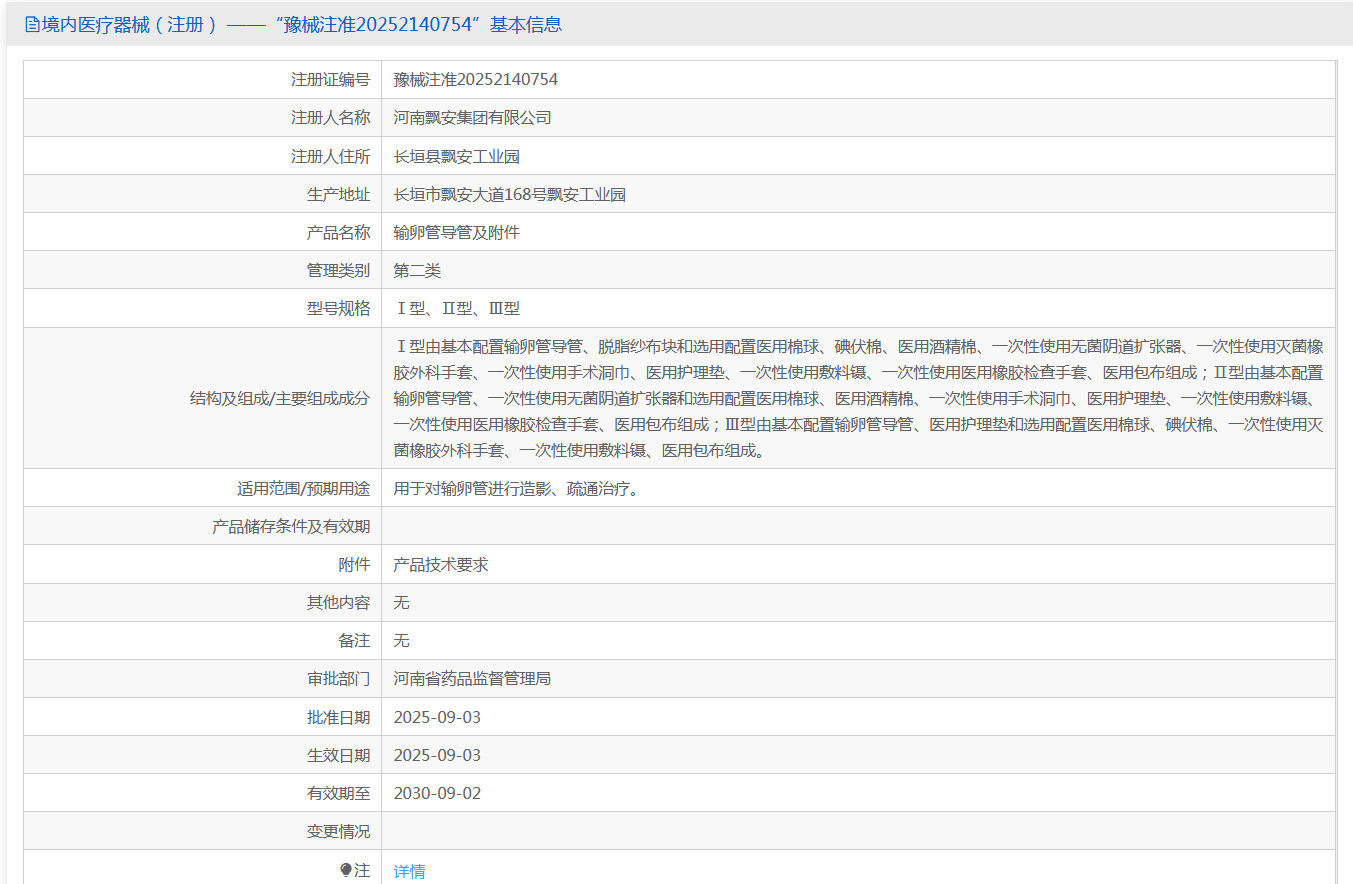Image resolution: width=1353 pixels, height=884 pixels.
Task: Click the 备注 label
Action: (354, 640)
